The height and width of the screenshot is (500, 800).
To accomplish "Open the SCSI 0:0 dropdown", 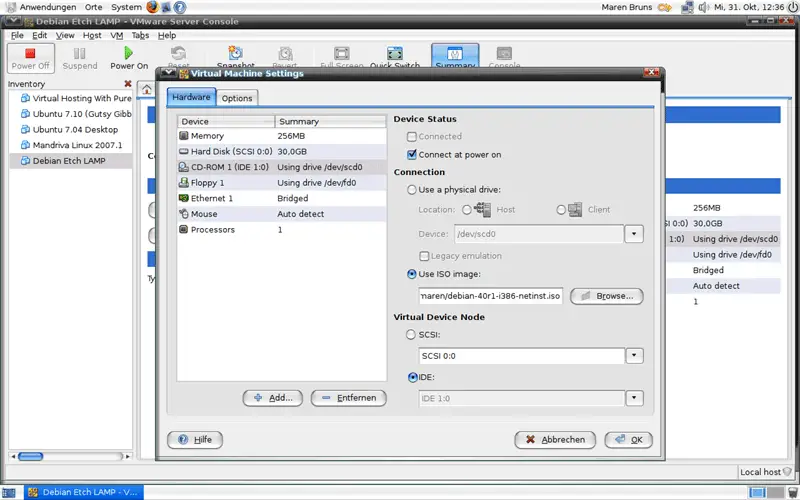I will pyautogui.click(x=634, y=356).
